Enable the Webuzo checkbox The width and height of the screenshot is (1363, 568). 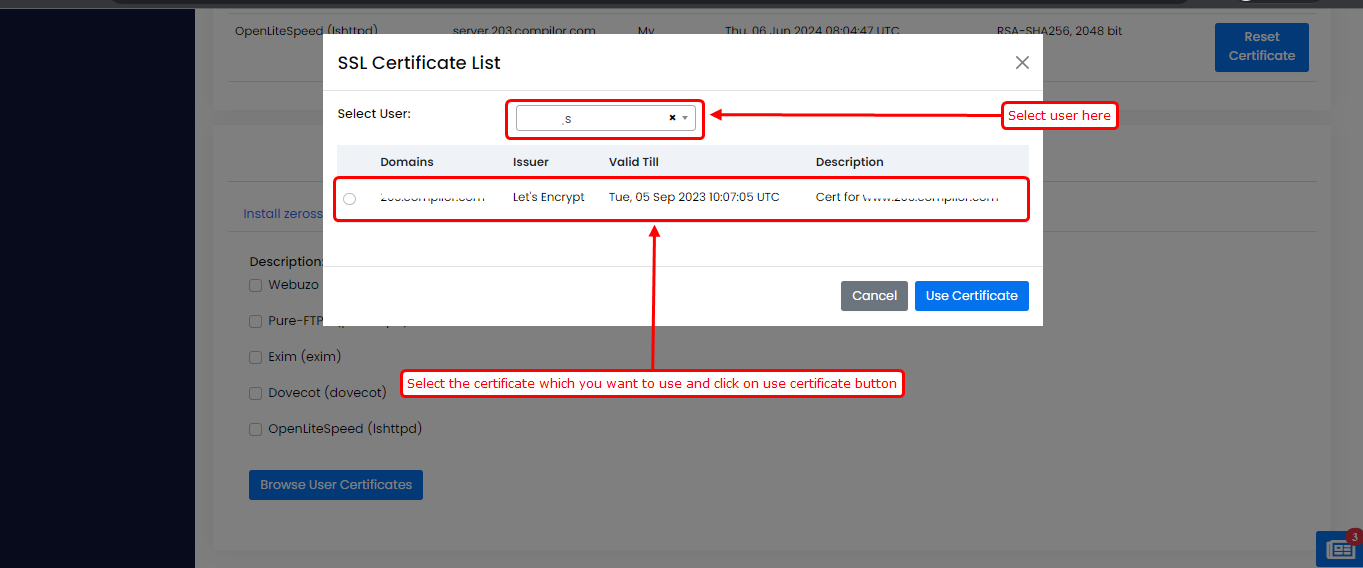(x=255, y=285)
